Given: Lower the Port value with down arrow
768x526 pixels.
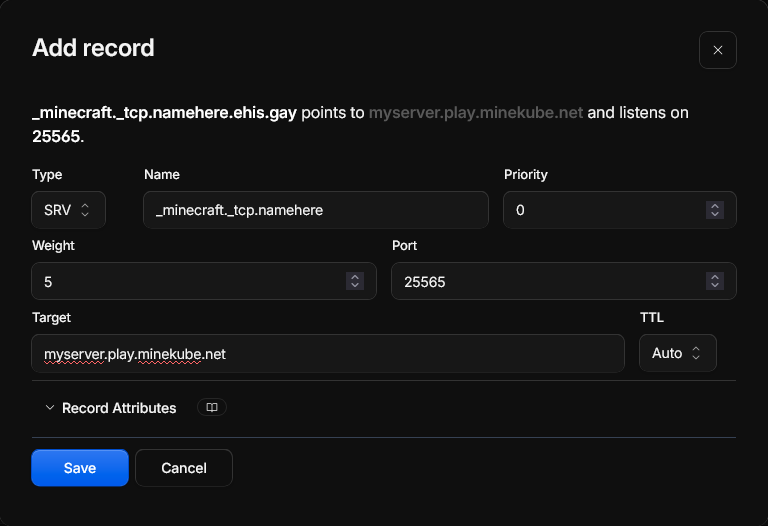Looking at the screenshot, I should pos(715,286).
